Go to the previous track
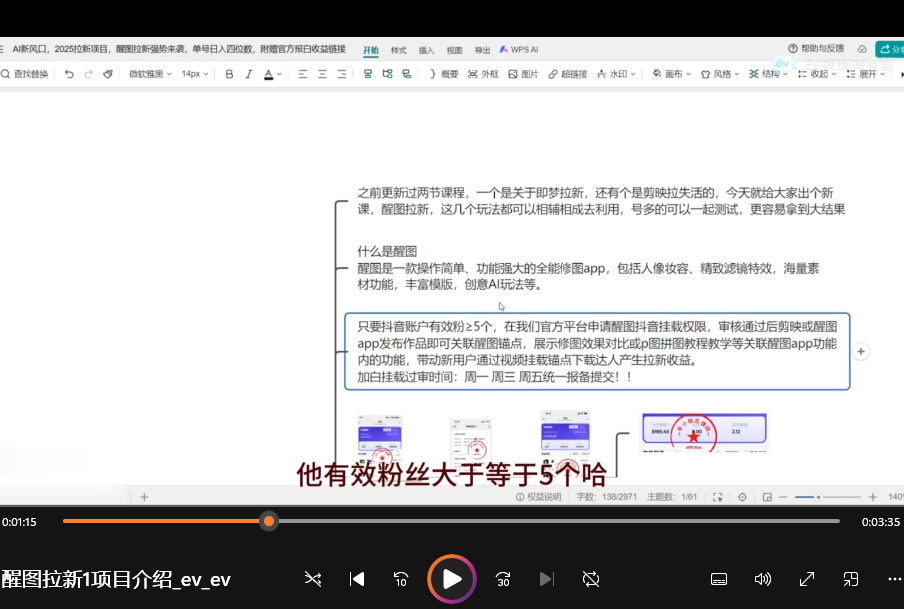This screenshot has height=609, width=904. tap(357, 579)
